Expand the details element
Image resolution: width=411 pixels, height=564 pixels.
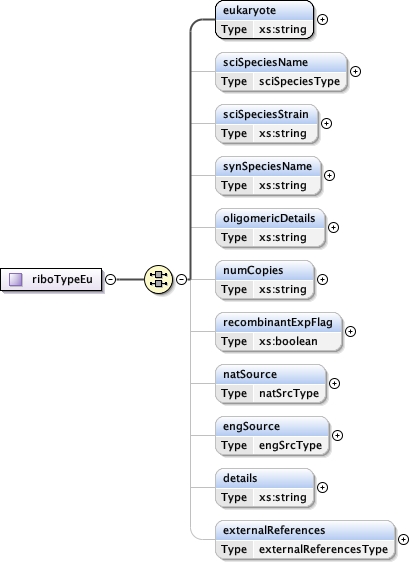click(323, 487)
